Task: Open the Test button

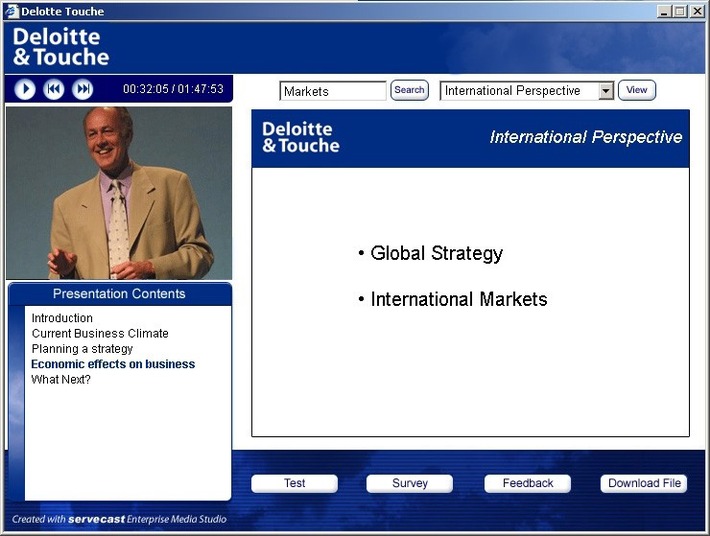Action: pyautogui.click(x=294, y=483)
